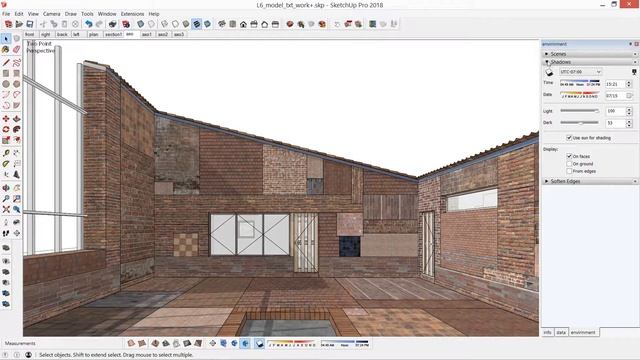Image resolution: width=640 pixels, height=360 pixels.
Task: Activate the Zoom magnifier tool
Action: [6, 198]
